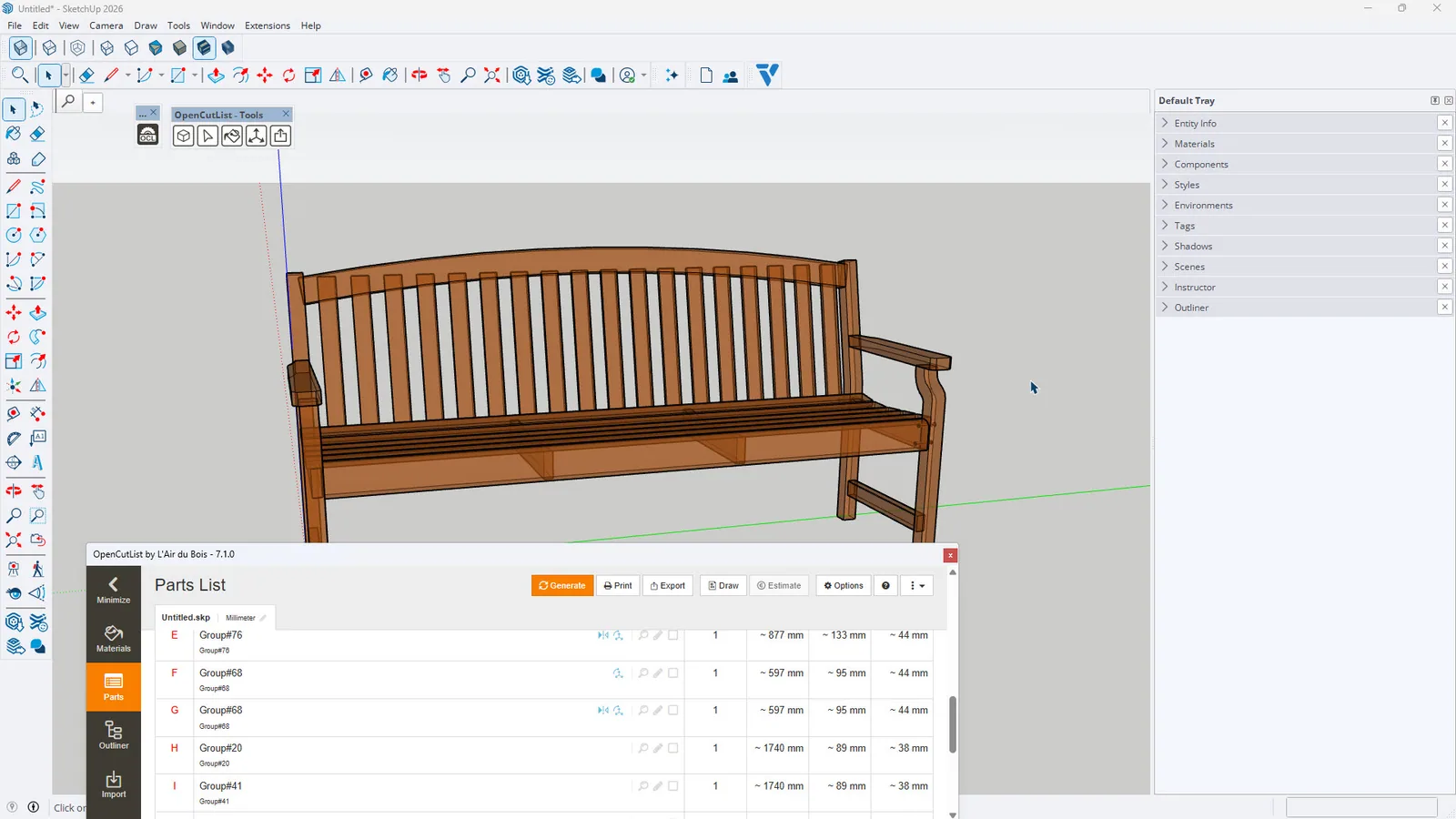Select the Orbit tool in top toolbar

point(420,76)
